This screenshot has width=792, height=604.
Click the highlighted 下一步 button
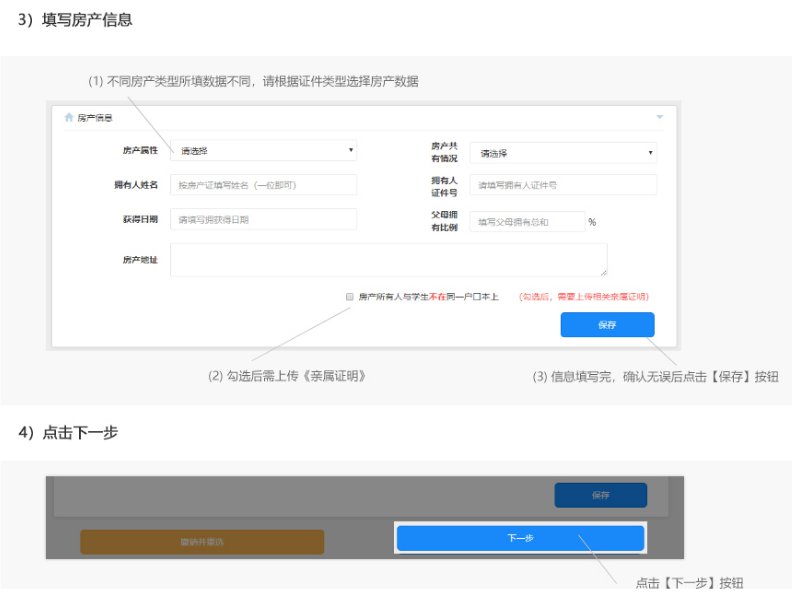click(x=520, y=538)
